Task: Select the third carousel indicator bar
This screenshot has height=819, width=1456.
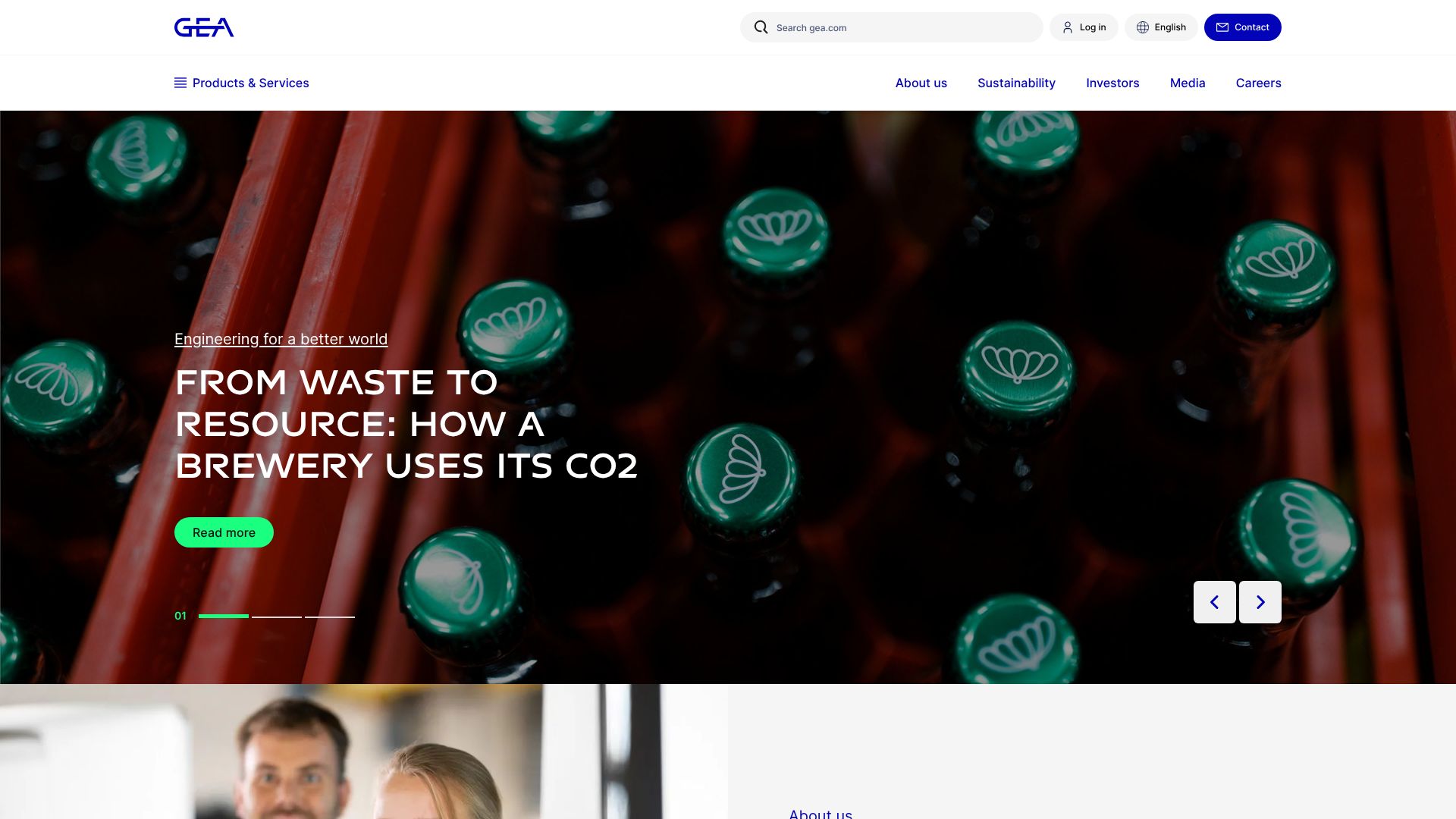Action: pos(330,617)
